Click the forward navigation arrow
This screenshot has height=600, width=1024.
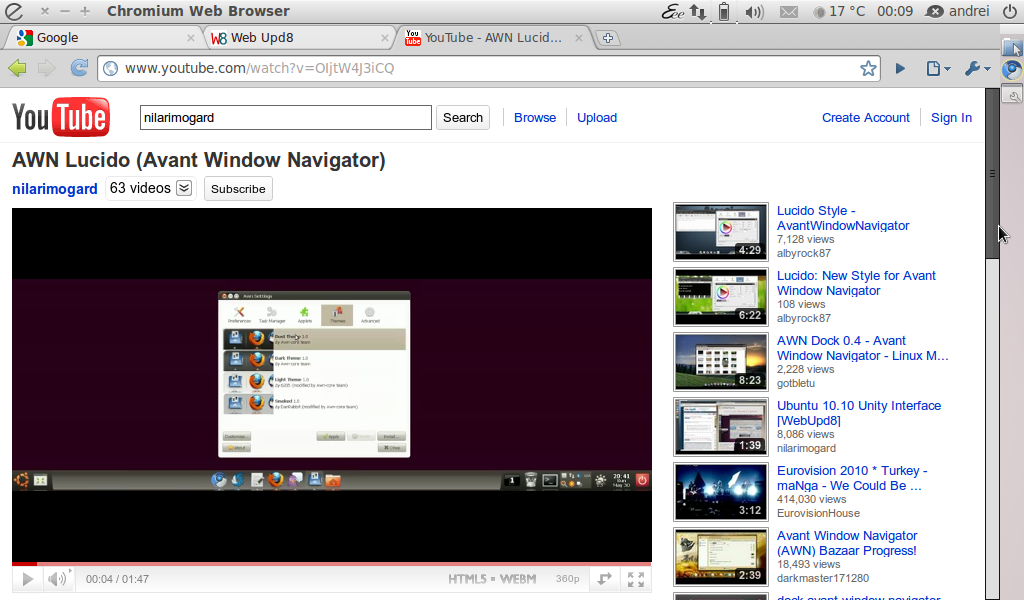pos(46,68)
